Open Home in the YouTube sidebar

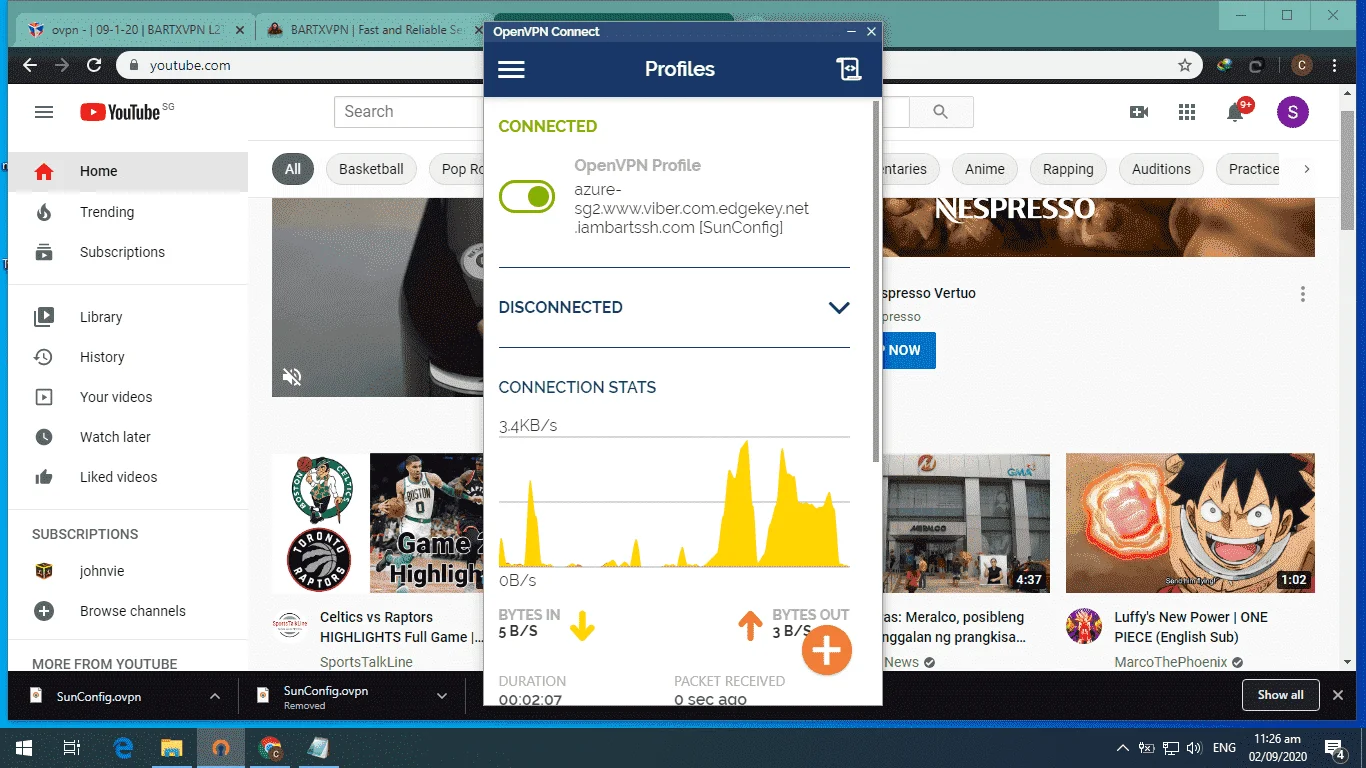(128, 171)
